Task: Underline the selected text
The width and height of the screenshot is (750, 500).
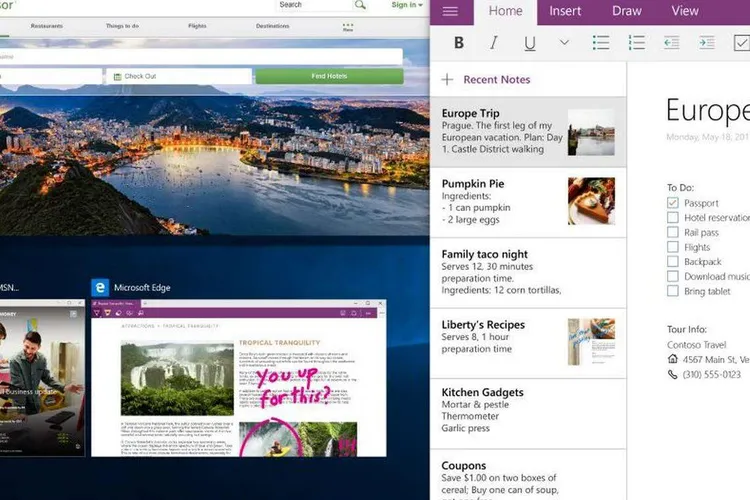Action: (529, 43)
